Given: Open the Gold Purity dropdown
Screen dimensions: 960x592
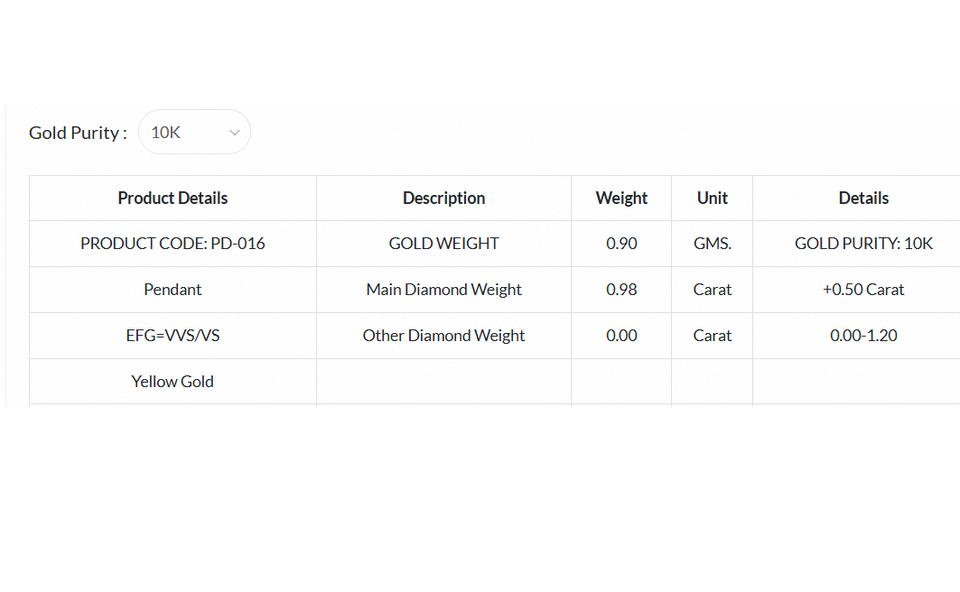Looking at the screenshot, I should coord(193,132).
